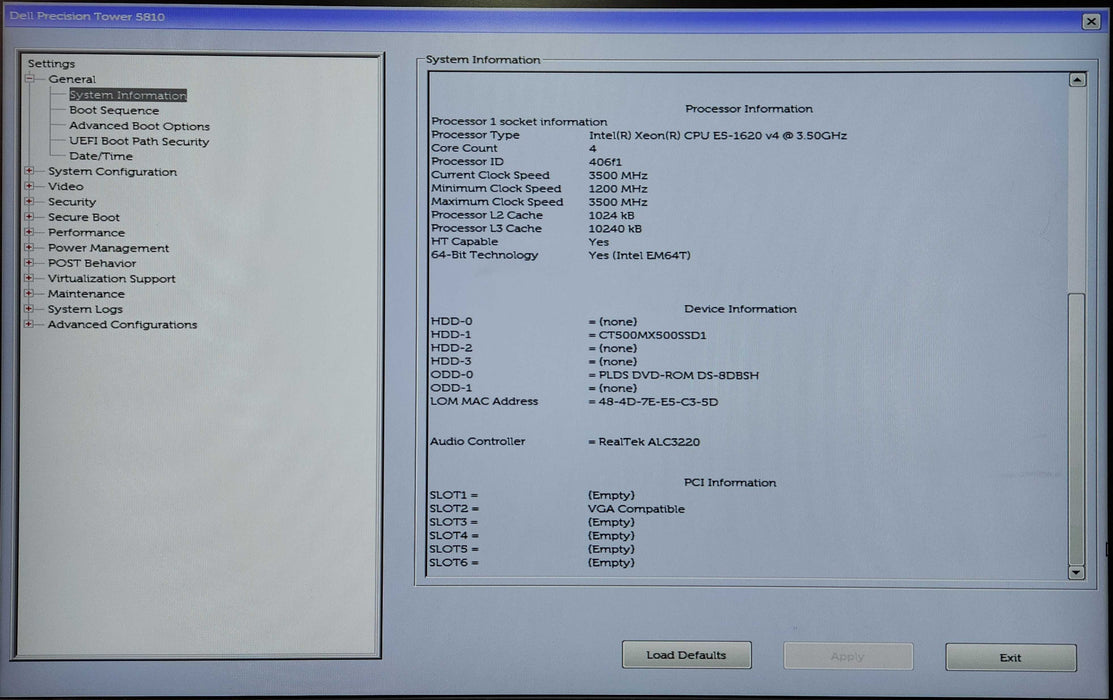Select the Security category label
The image size is (1113, 700).
[72, 202]
